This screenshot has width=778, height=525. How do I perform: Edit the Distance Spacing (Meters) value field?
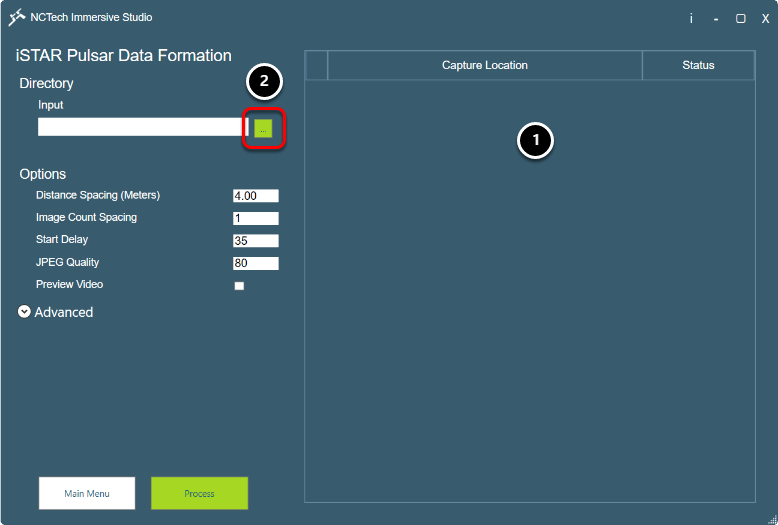(256, 196)
